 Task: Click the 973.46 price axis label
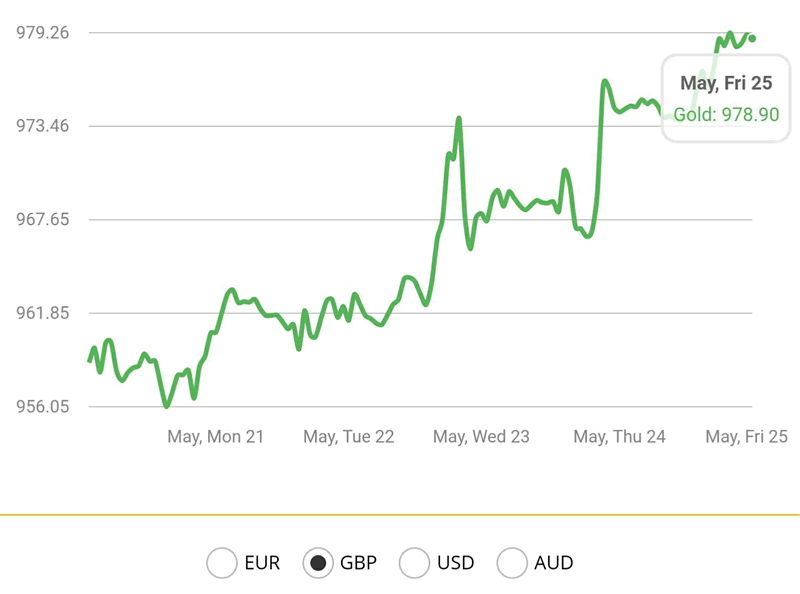pos(42,126)
